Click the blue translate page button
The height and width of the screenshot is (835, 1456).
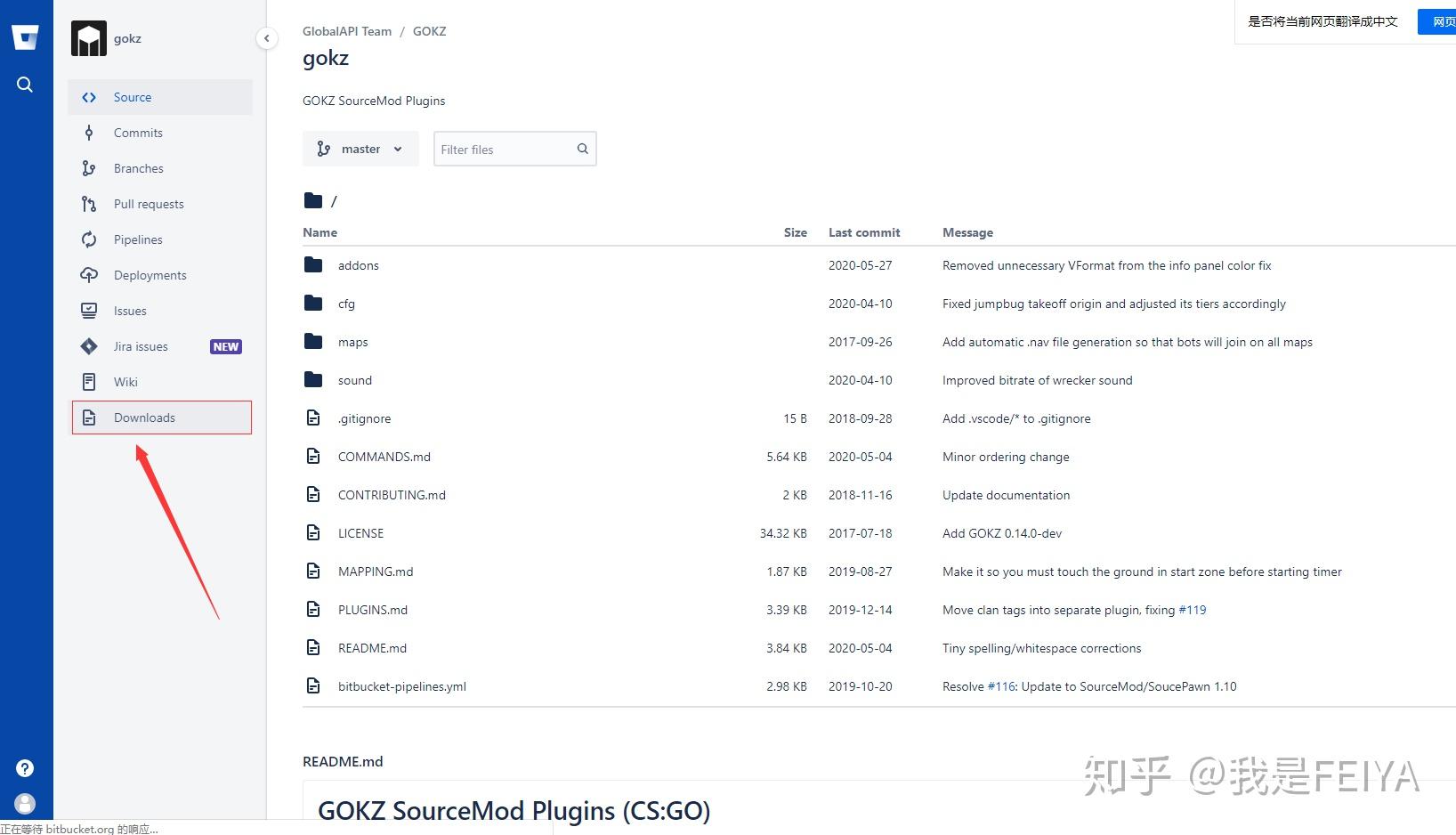click(x=1436, y=21)
